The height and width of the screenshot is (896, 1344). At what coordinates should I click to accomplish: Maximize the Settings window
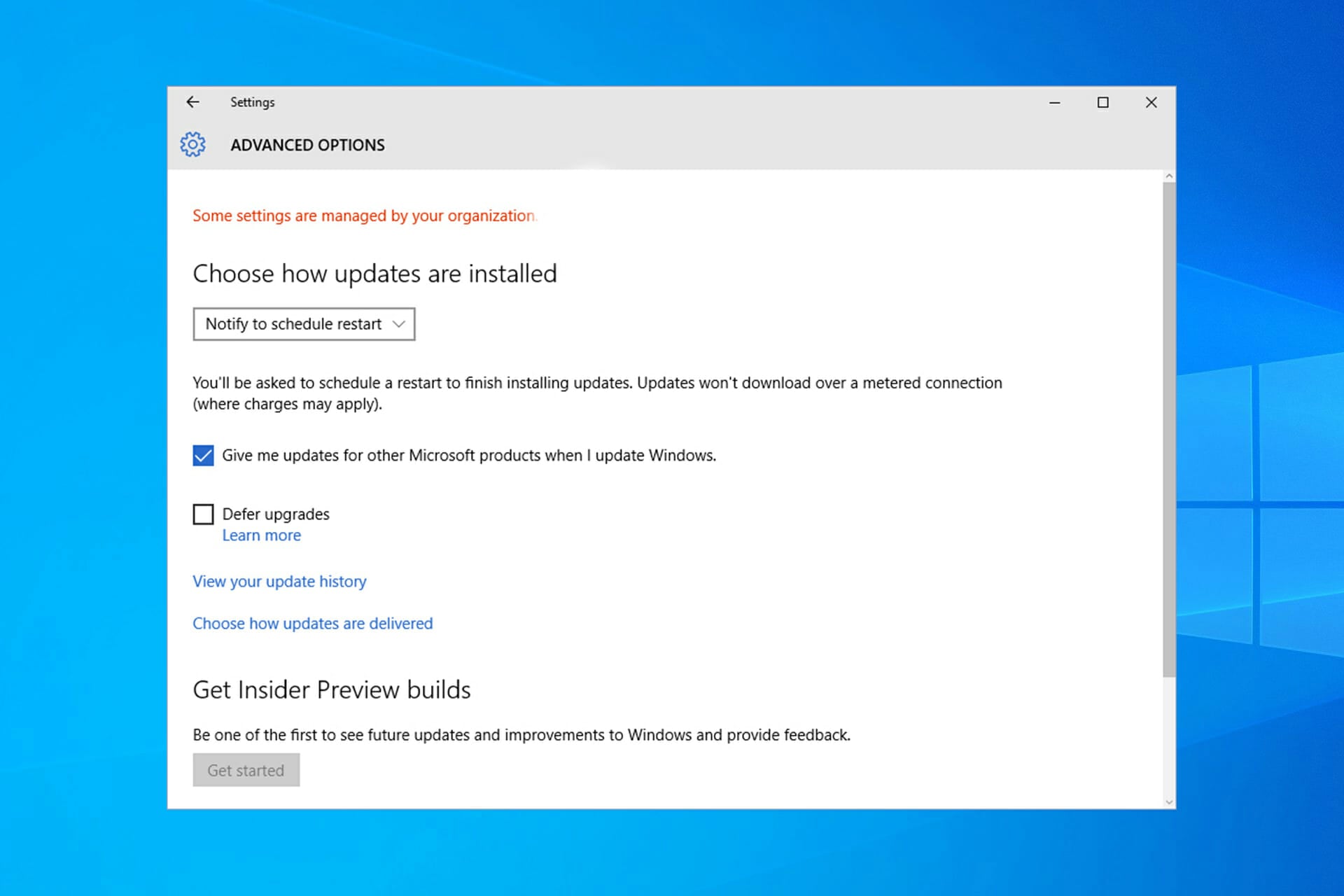(1102, 103)
